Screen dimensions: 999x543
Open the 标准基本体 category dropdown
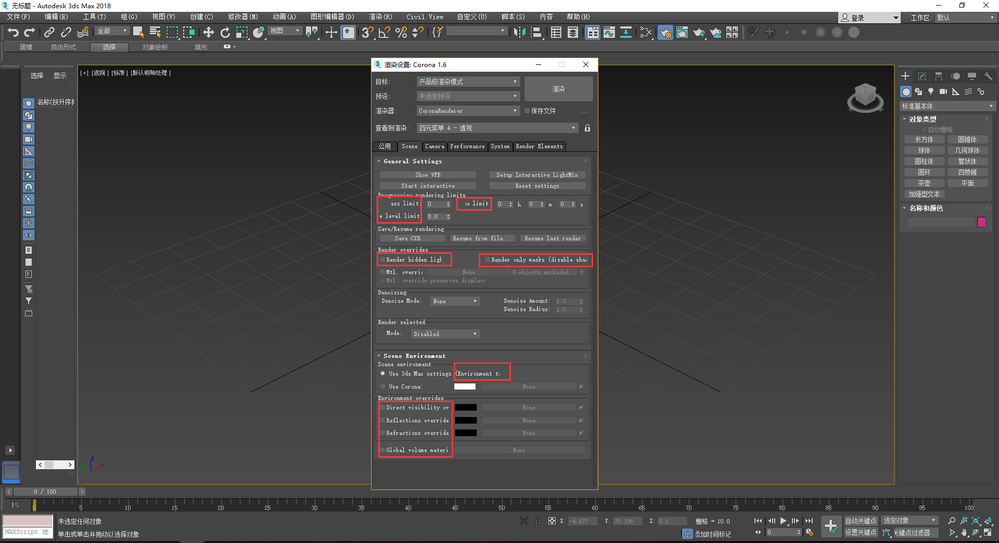pos(947,106)
